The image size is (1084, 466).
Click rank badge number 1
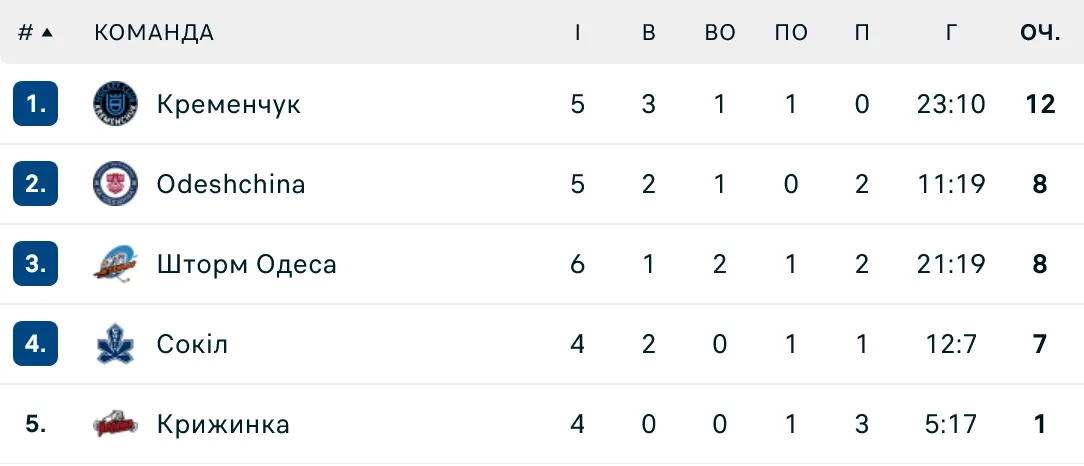pos(36,104)
